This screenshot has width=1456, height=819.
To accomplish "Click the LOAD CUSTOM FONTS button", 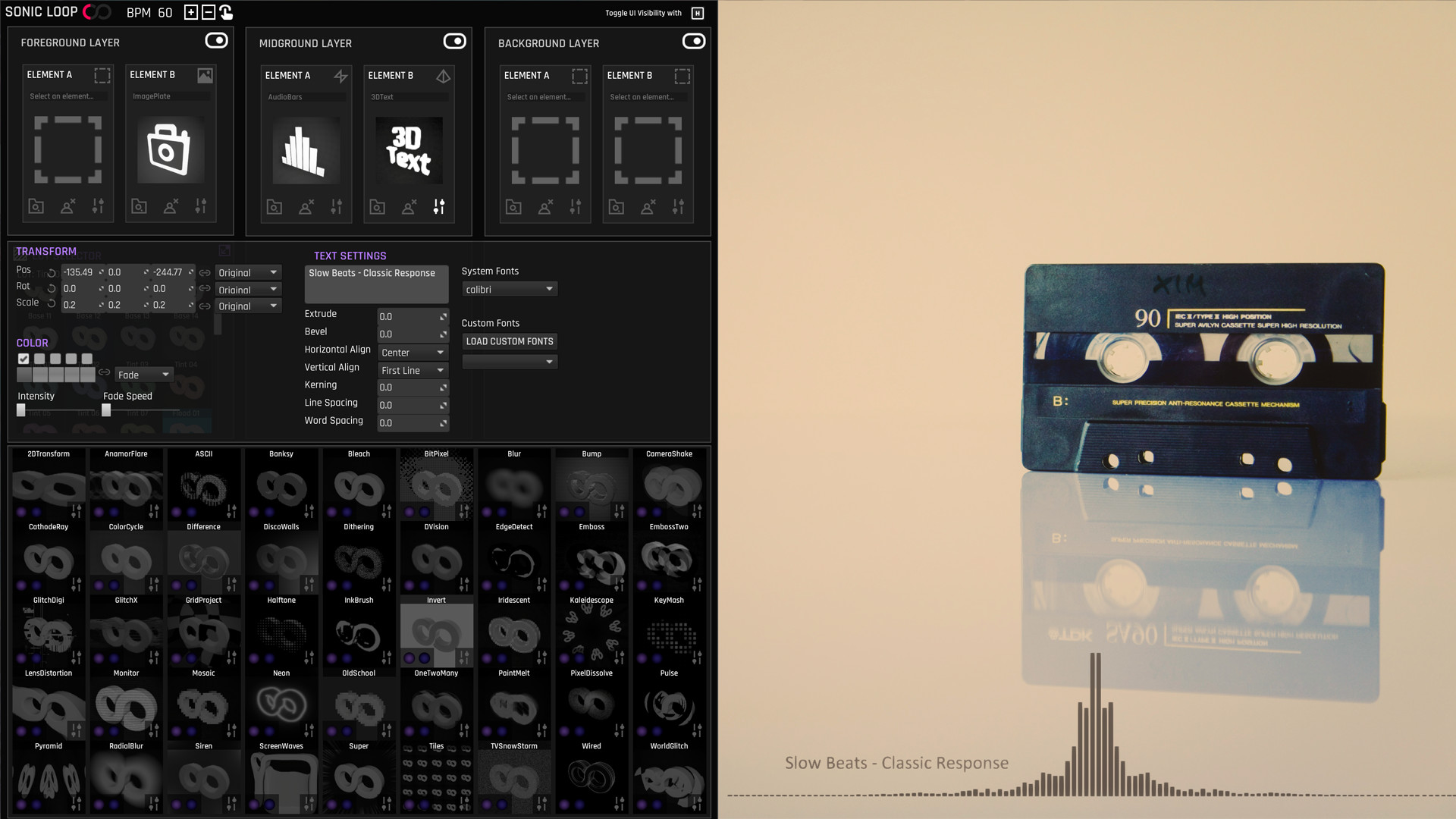I will (x=509, y=341).
